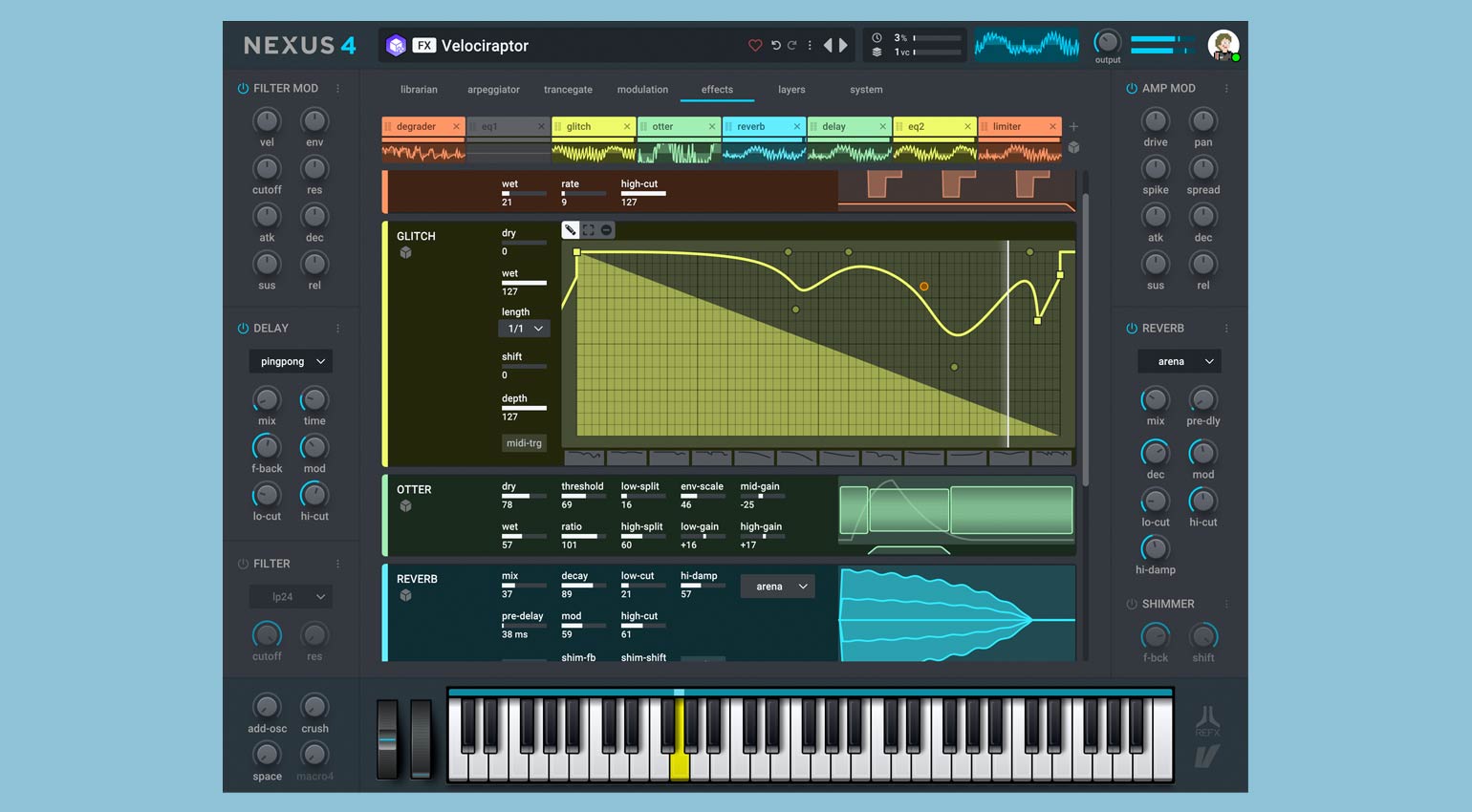Click the layers stack icon next to the 1 vc meter
1472x812 pixels.
[x=877, y=52]
